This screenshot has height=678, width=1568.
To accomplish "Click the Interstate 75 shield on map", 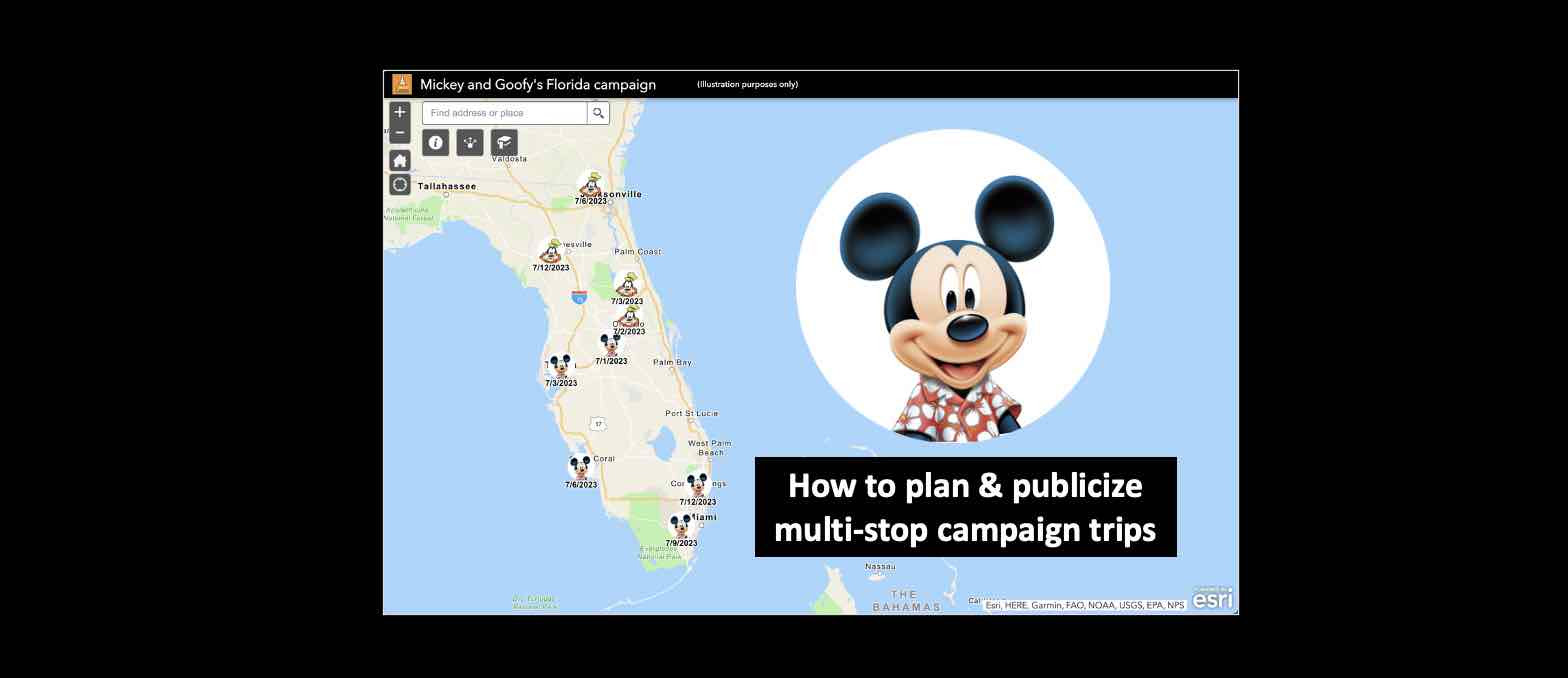I will (579, 297).
